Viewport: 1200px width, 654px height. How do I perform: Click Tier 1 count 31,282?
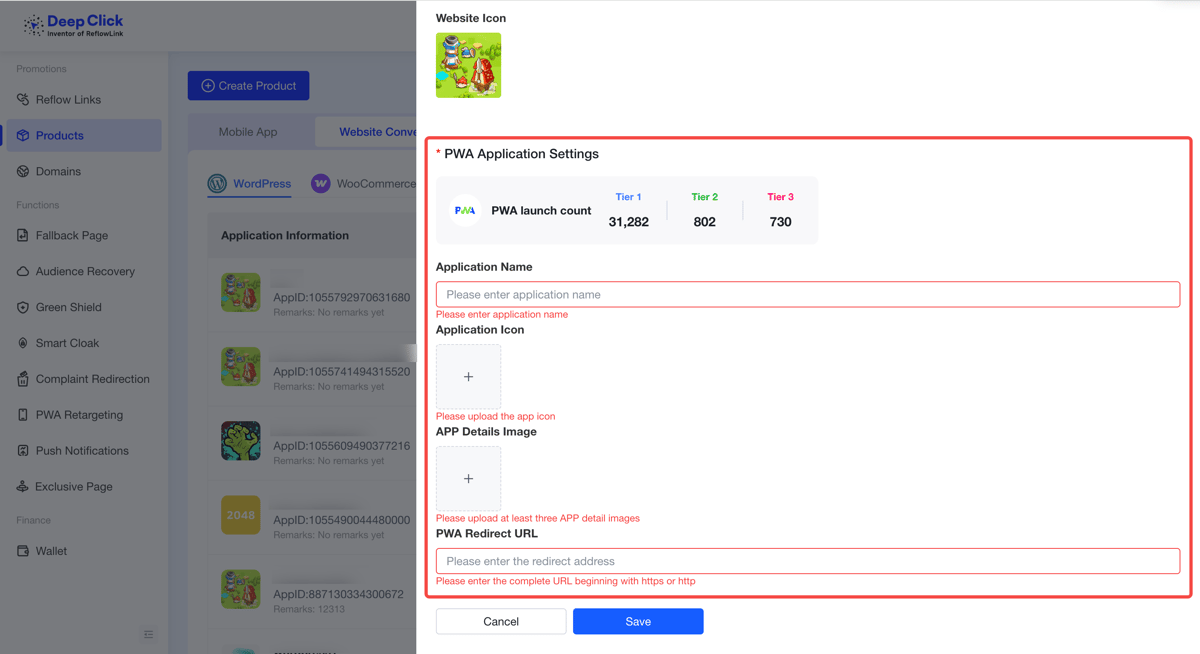(628, 222)
